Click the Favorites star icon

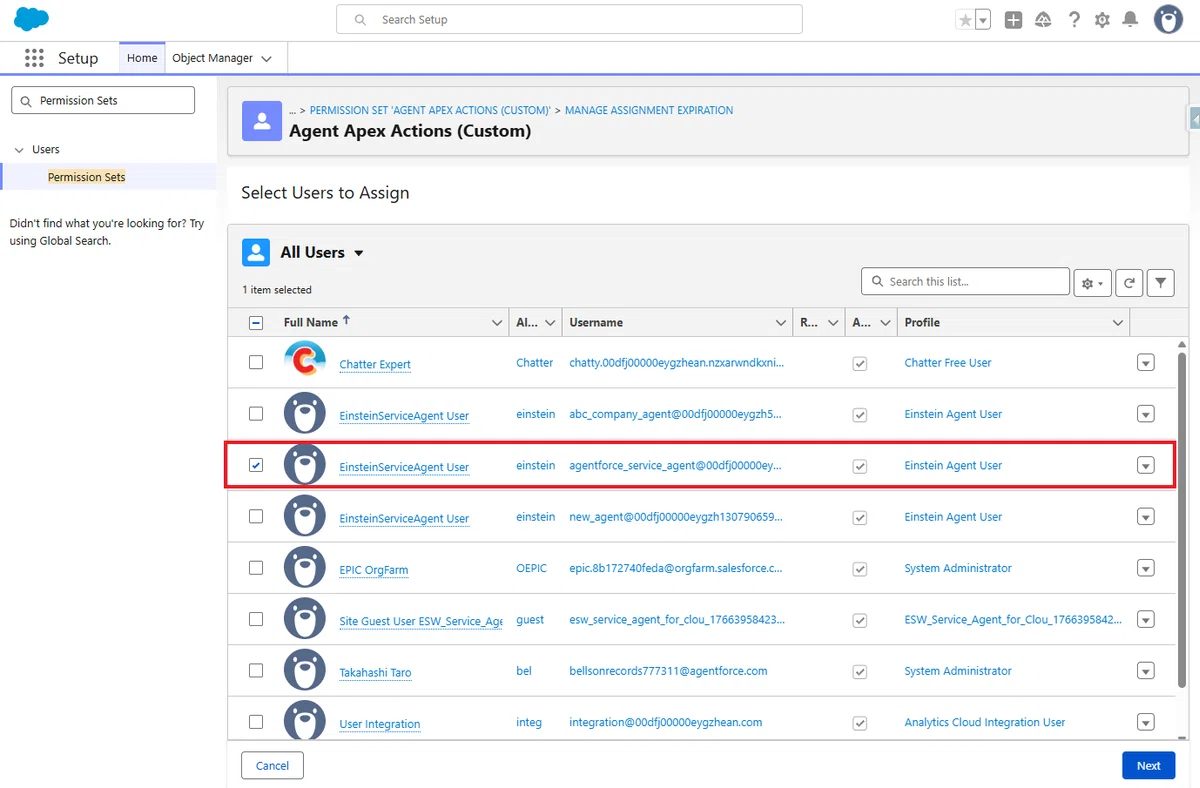965,20
